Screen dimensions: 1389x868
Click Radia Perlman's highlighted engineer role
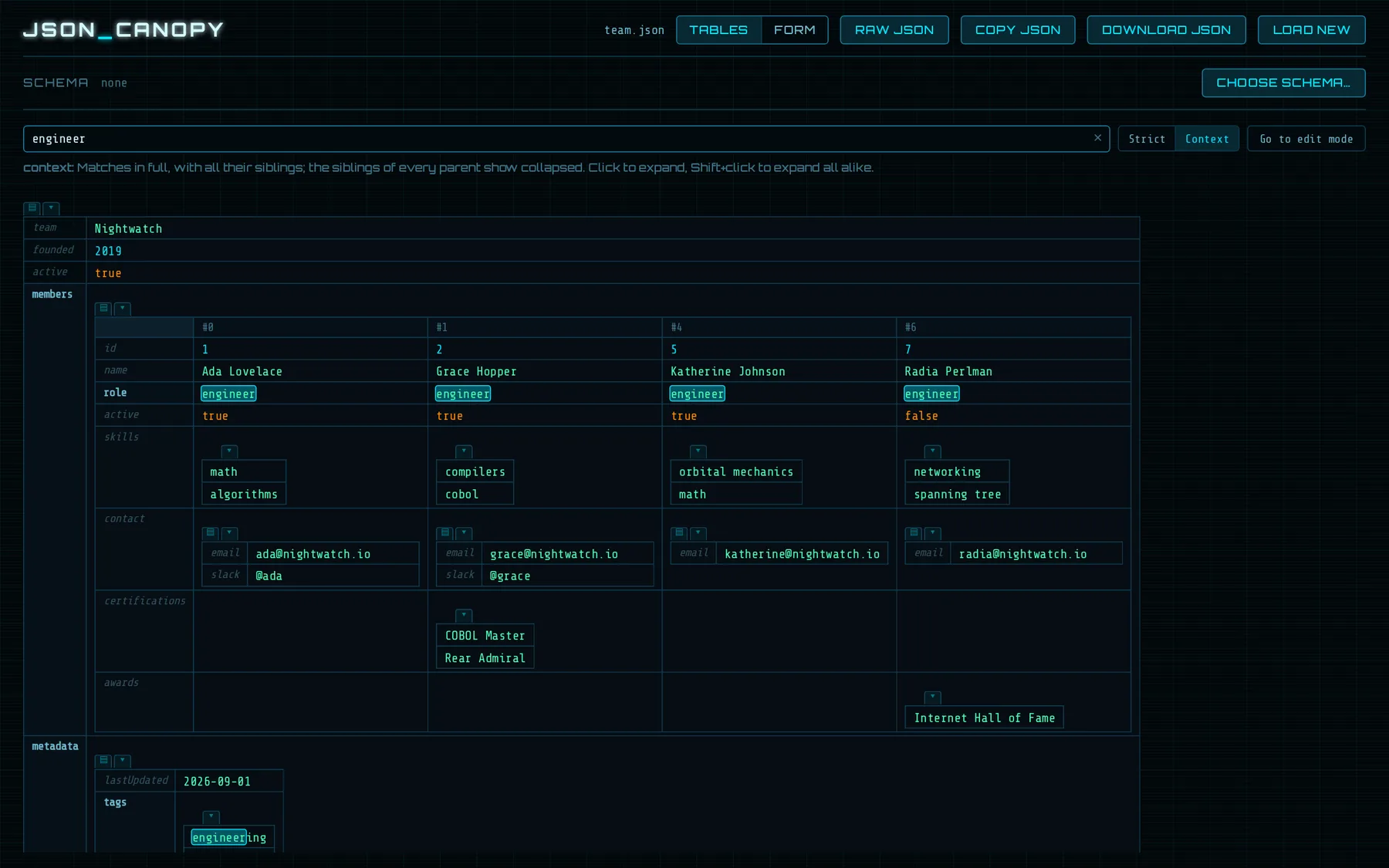pos(931,393)
